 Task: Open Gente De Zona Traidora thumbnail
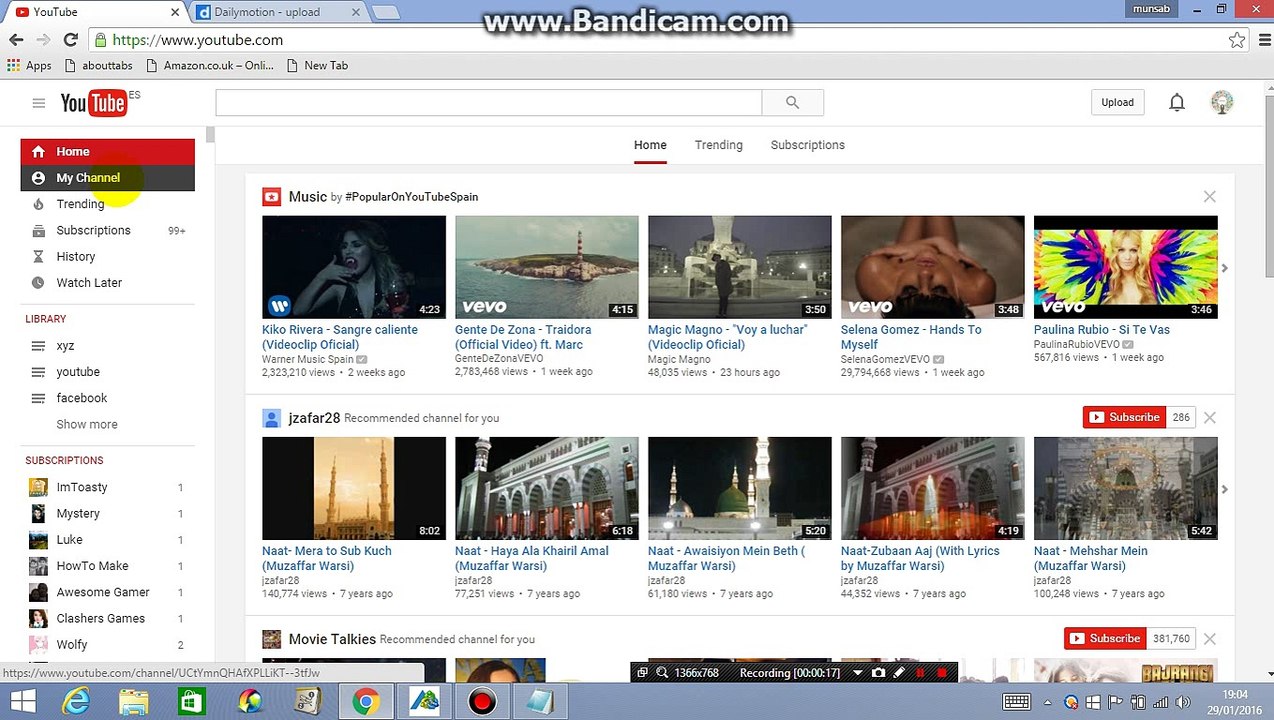pos(546,267)
